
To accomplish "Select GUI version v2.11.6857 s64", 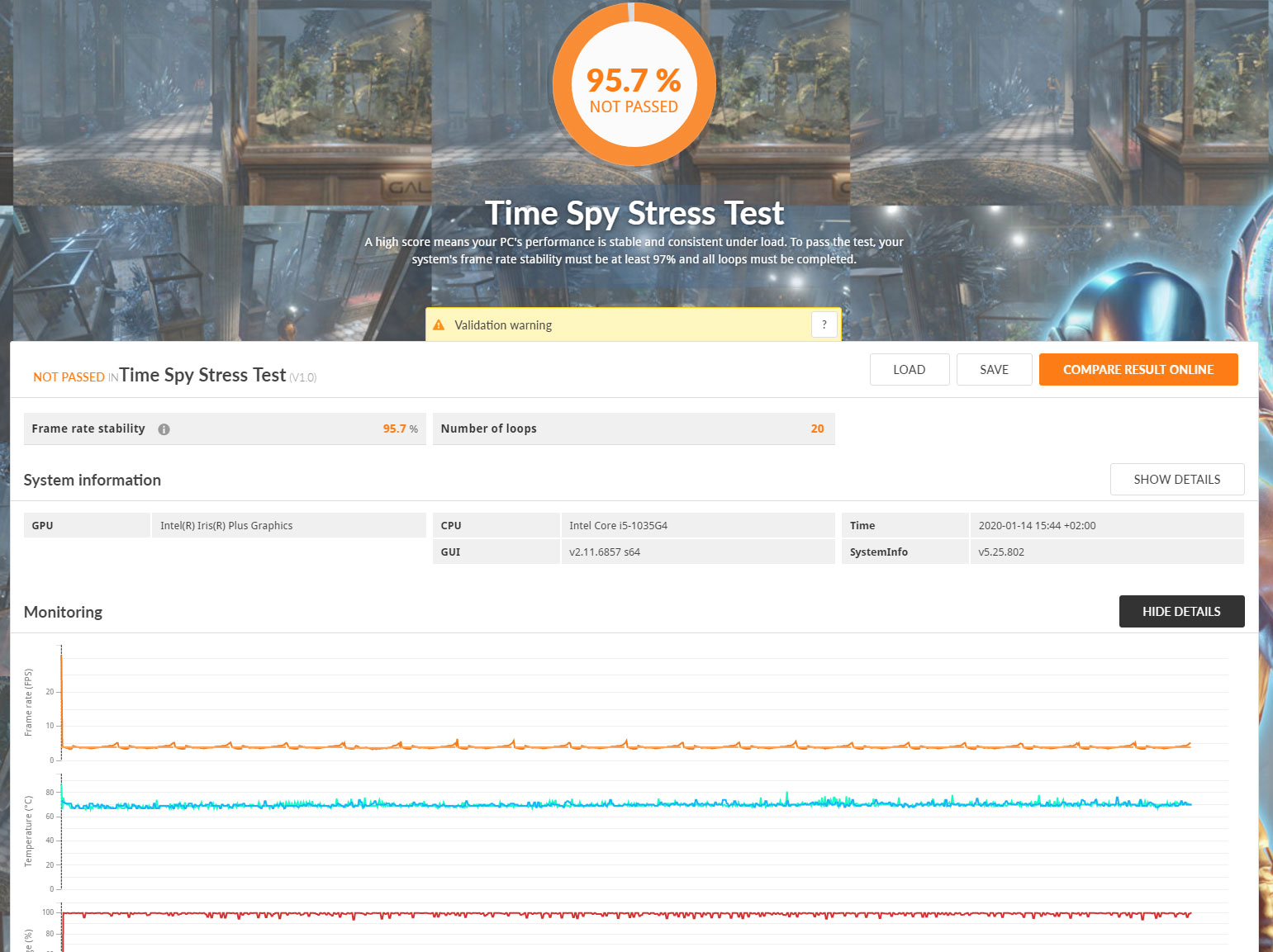I will point(605,552).
